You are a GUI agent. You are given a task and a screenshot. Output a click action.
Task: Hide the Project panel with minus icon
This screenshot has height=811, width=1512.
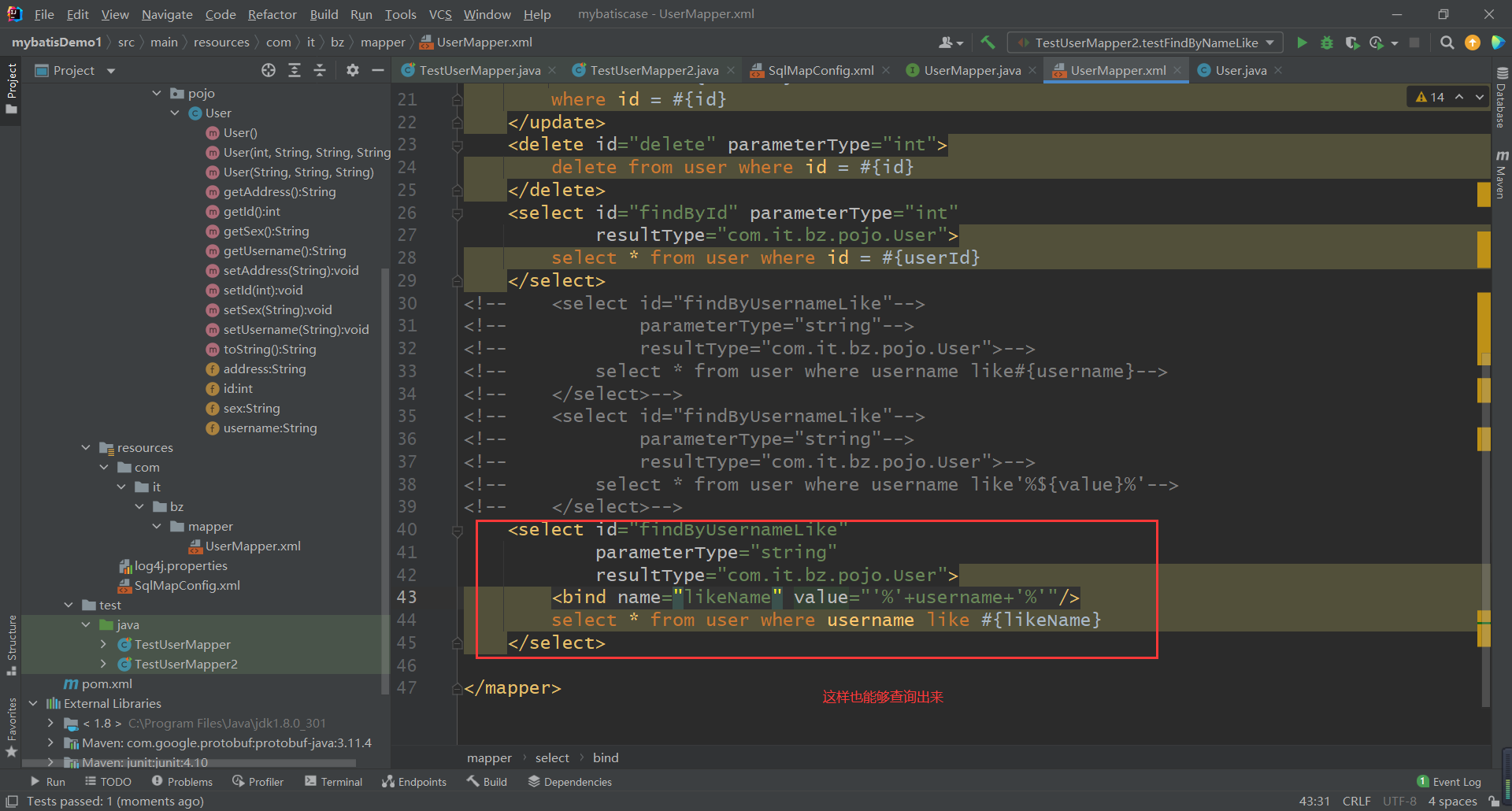[378, 71]
